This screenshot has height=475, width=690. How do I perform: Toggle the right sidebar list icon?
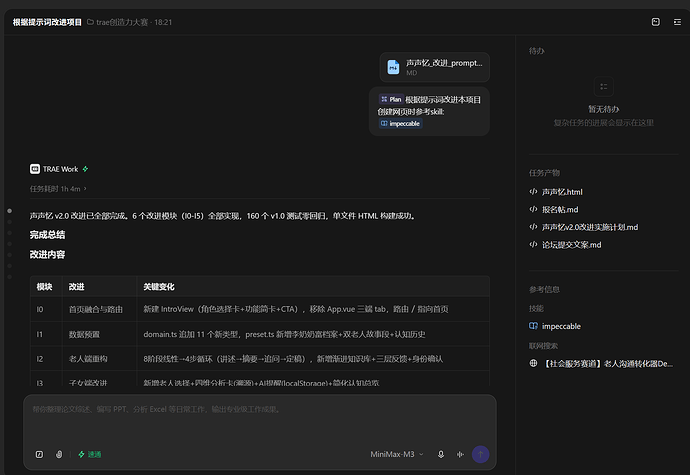[x=677, y=22]
